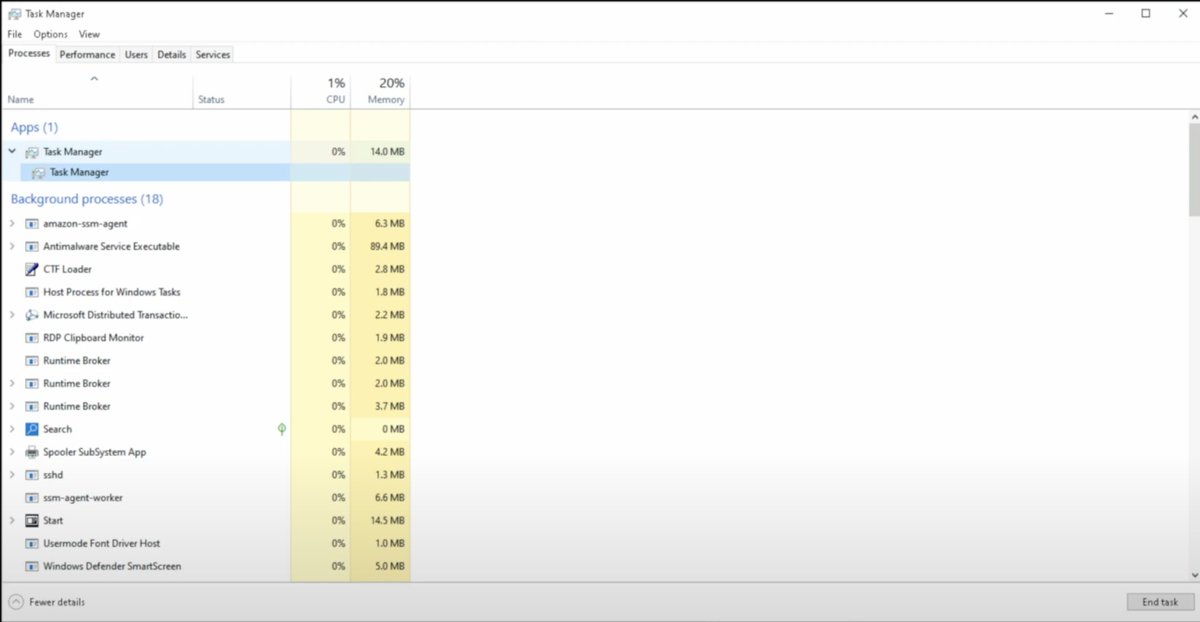Viewport: 1200px width, 622px height.
Task: Minimize the Task Manager window
Action: click(1111, 14)
